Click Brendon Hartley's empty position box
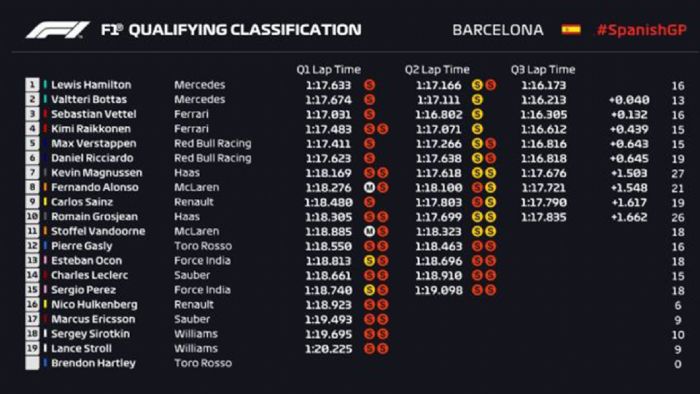The height and width of the screenshot is (394, 700). coord(32,363)
